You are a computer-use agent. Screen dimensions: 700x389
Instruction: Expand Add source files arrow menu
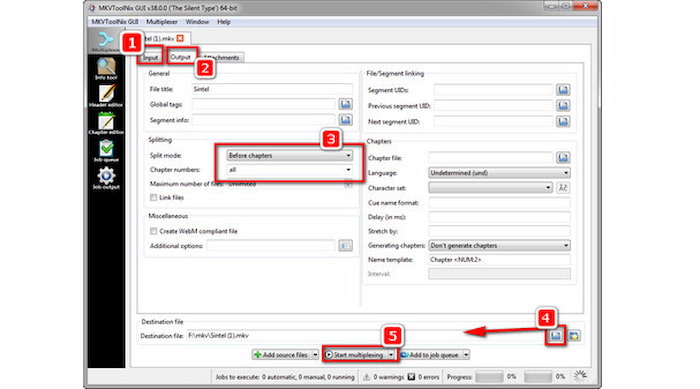315,355
